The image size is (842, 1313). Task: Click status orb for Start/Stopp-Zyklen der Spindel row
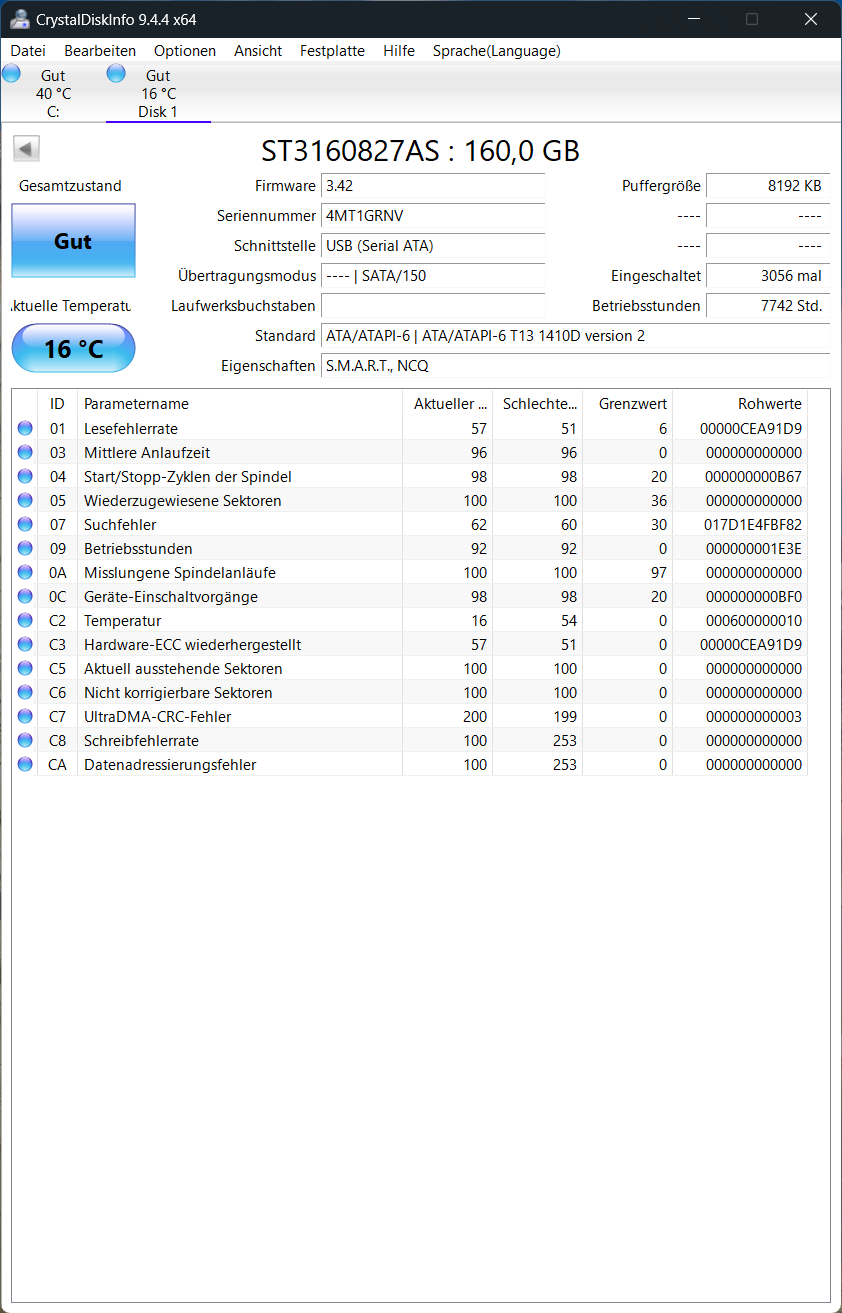pos(25,477)
